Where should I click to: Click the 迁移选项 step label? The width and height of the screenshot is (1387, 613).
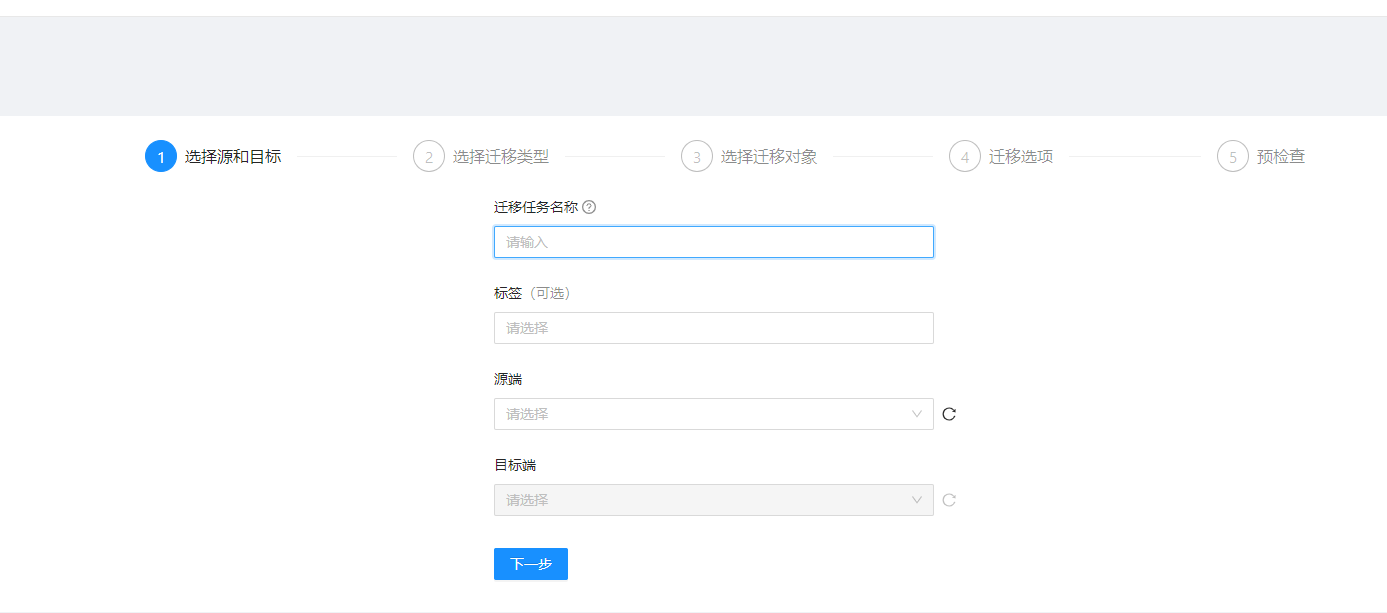click(1021, 157)
